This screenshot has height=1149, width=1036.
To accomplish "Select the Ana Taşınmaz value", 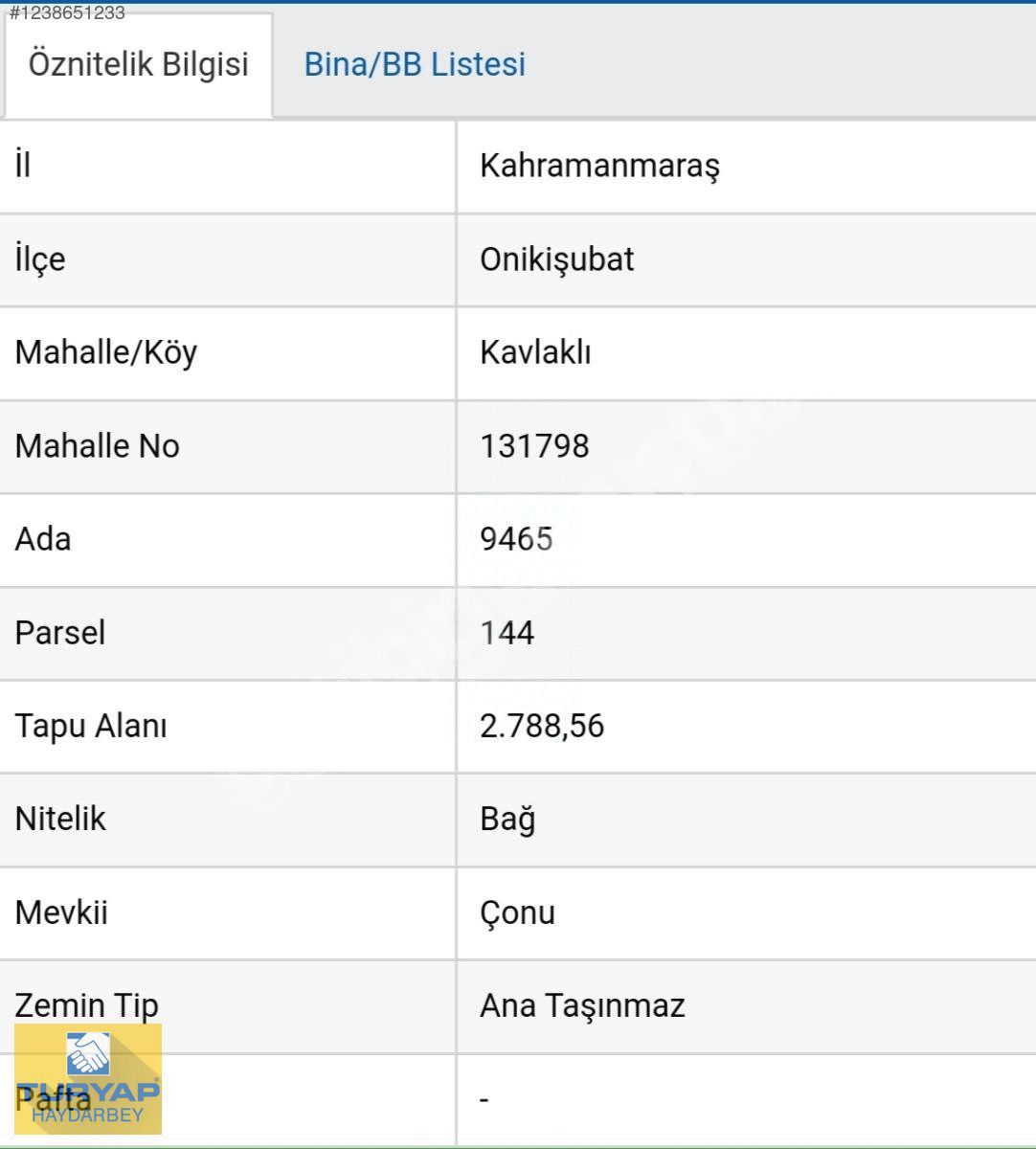I will pyautogui.click(x=582, y=1005).
